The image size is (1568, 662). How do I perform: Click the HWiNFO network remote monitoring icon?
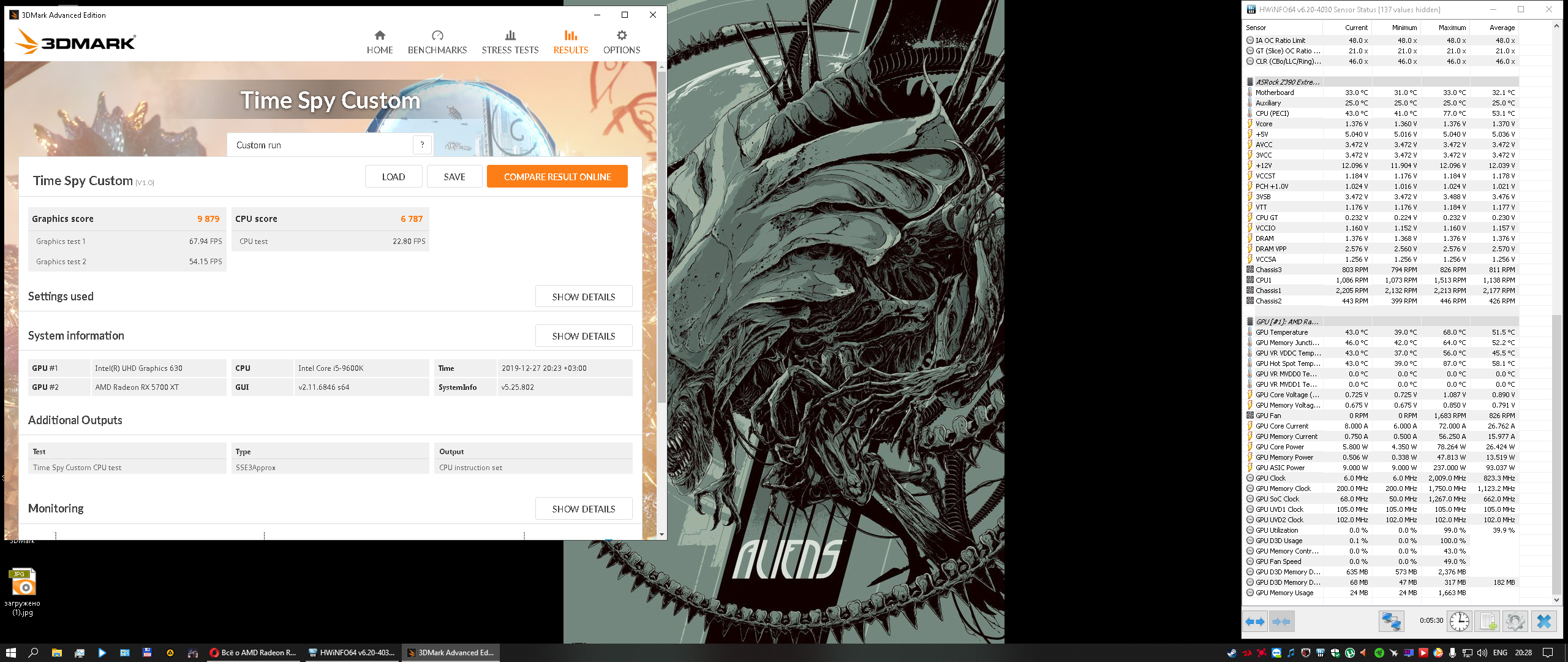[x=1390, y=622]
